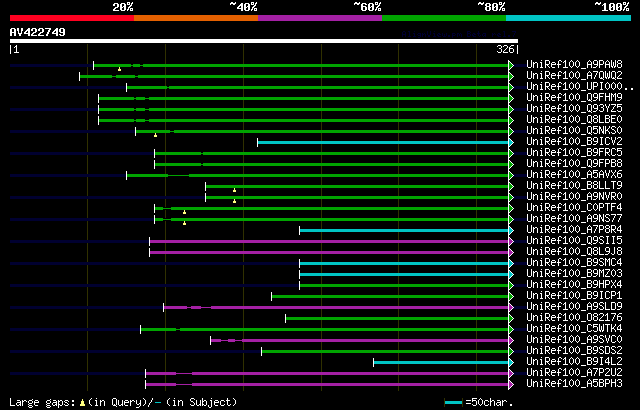Click the green alignment bar for A7QWQ2

tap(294, 76)
